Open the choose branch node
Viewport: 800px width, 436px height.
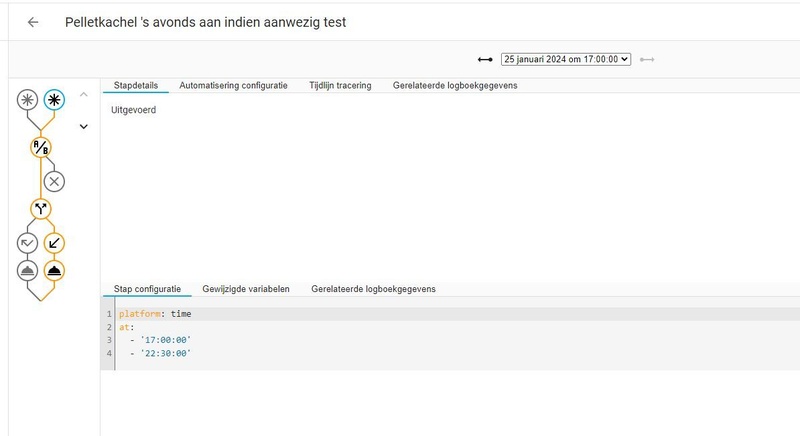click(x=41, y=209)
